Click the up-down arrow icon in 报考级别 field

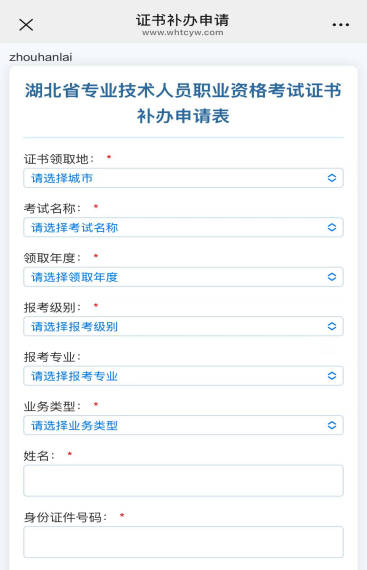point(332,326)
